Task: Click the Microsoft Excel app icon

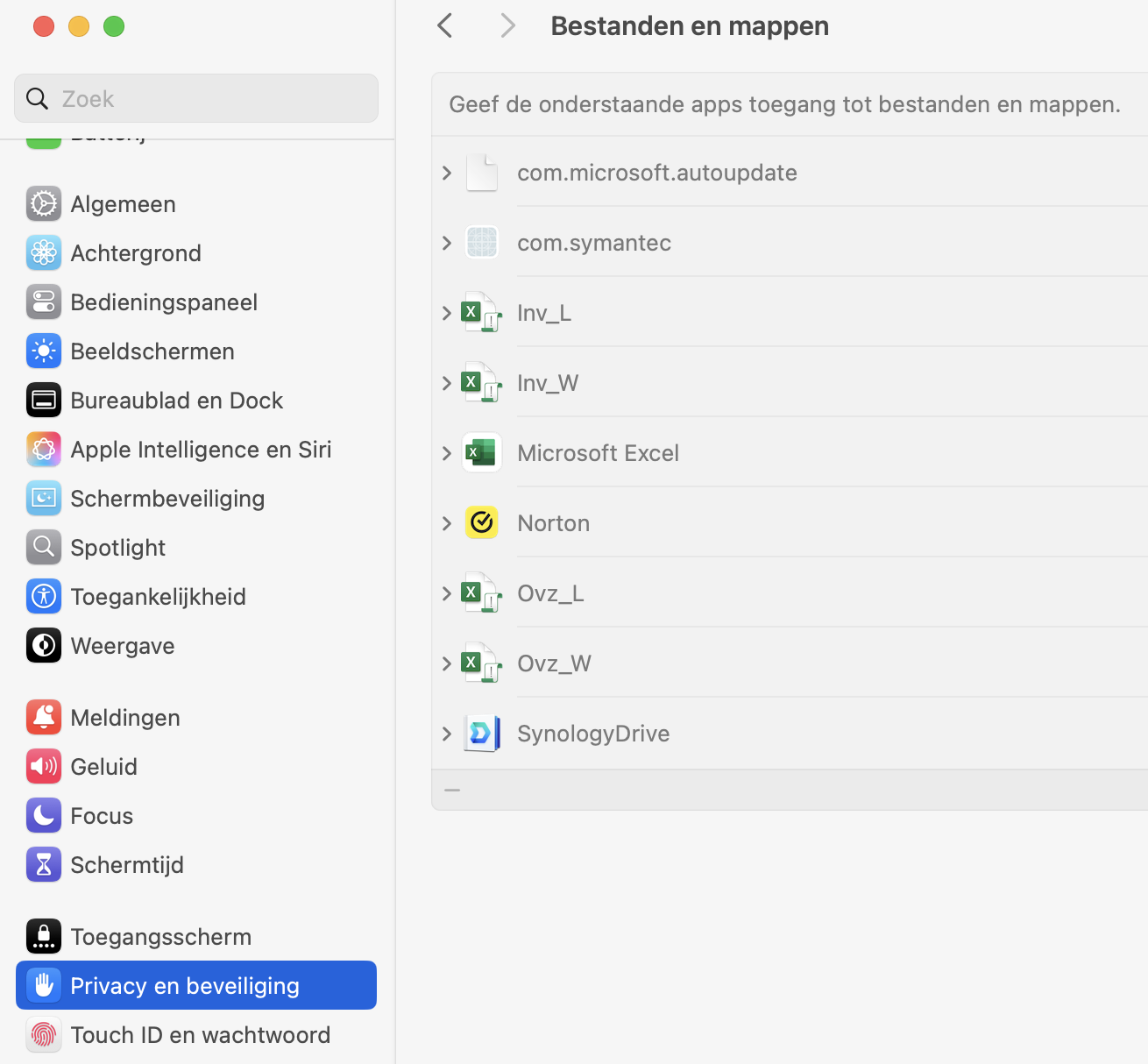Action: [482, 453]
